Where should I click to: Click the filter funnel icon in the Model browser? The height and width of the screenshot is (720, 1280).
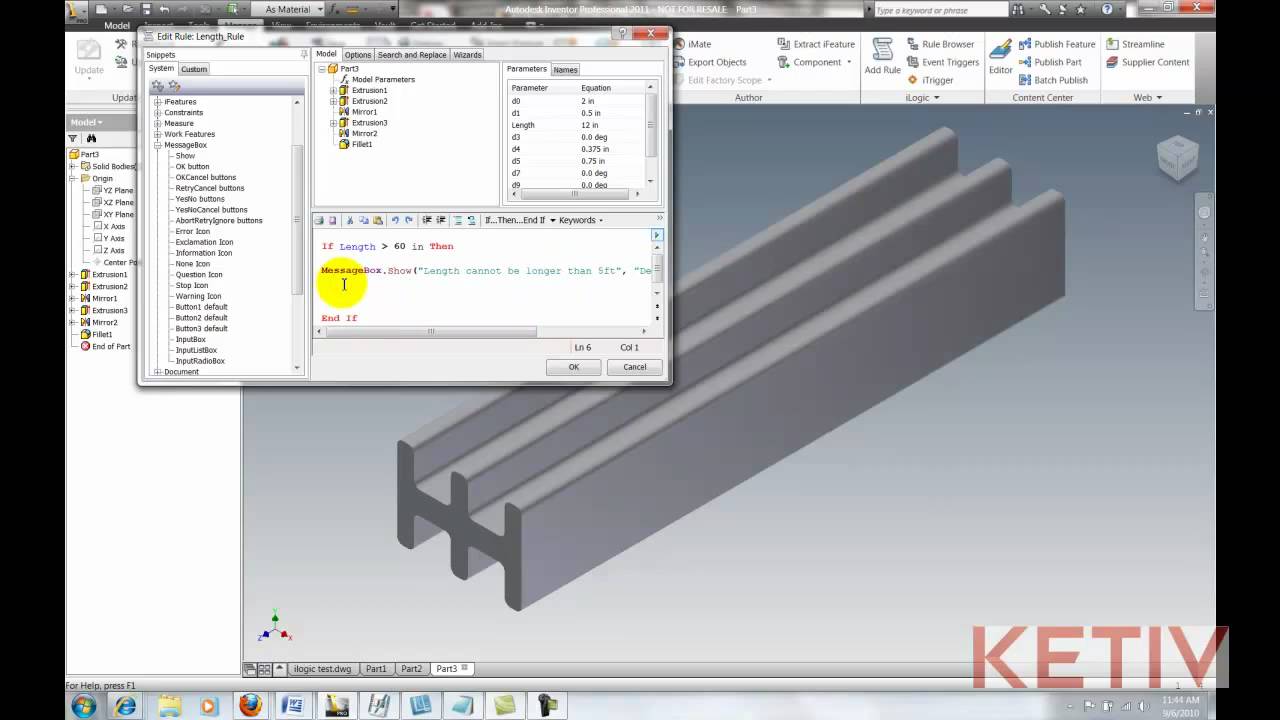(x=74, y=138)
